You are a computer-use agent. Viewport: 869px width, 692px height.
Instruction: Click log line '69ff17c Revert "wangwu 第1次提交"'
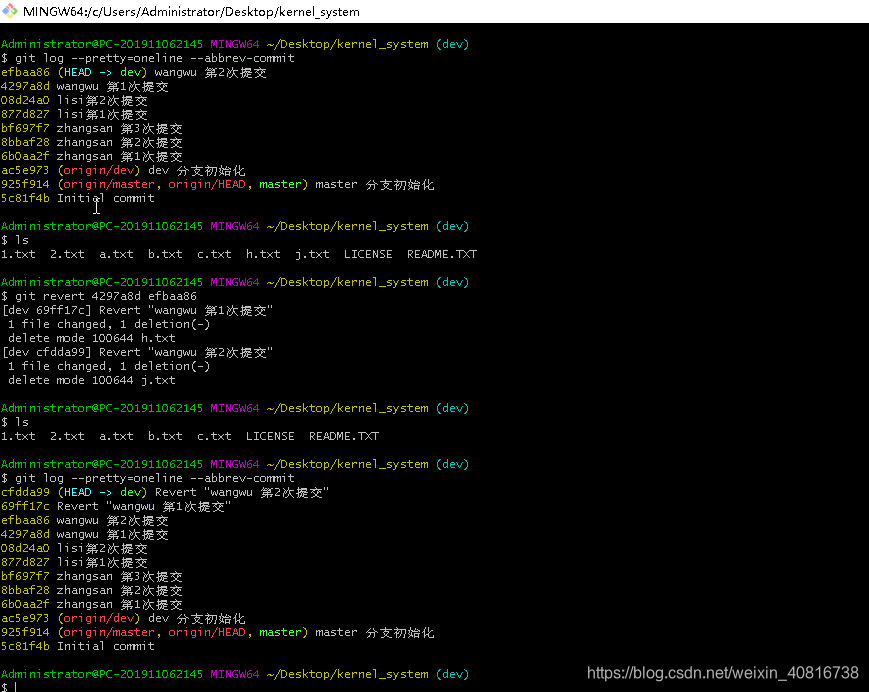tap(116, 506)
